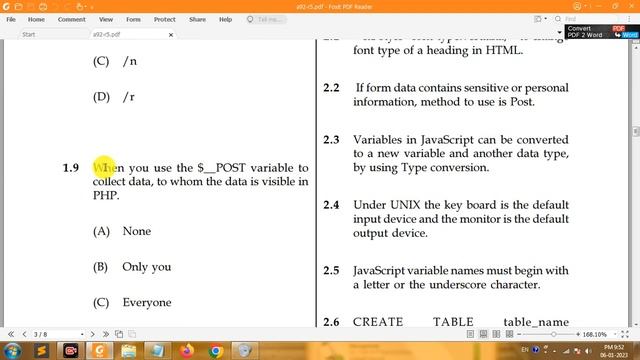Open the File menu
This screenshot has height=360, width=640.
click(11, 19)
